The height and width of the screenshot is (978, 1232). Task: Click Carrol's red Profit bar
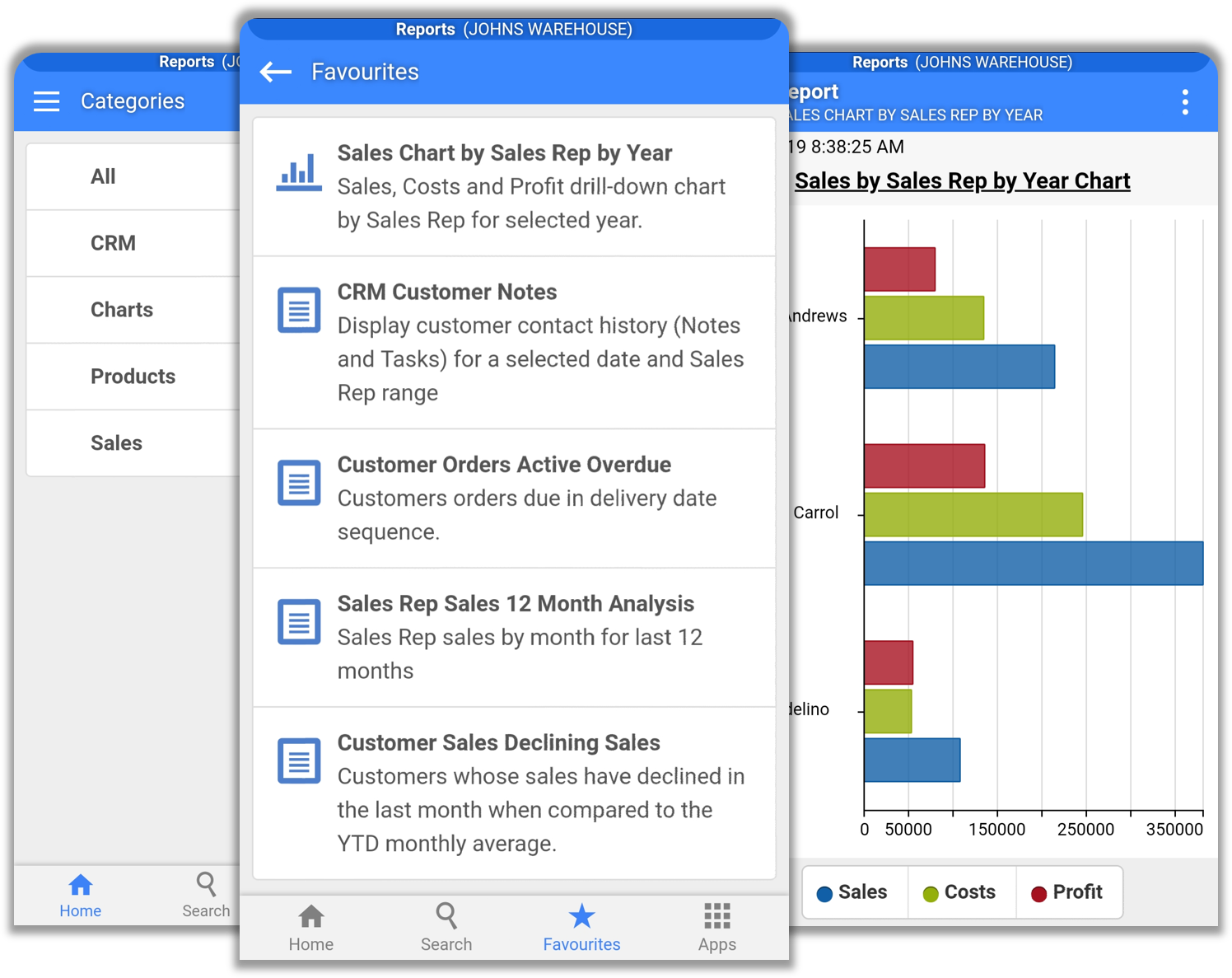925,466
